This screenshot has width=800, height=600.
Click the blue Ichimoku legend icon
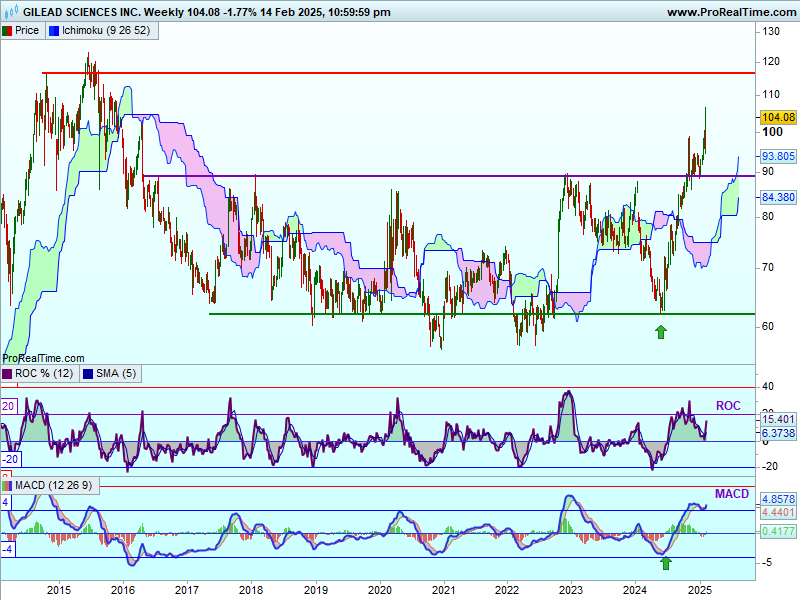(x=54, y=31)
